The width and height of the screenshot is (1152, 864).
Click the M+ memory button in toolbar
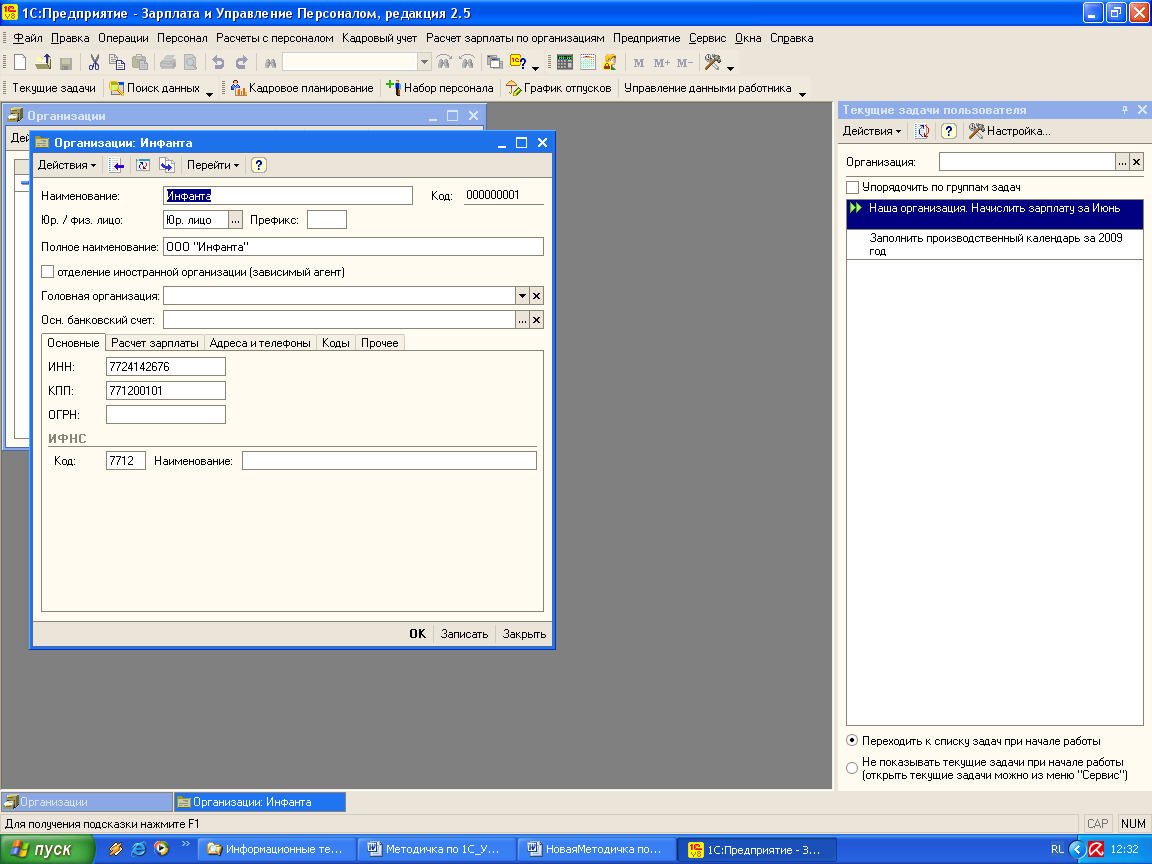pos(661,63)
